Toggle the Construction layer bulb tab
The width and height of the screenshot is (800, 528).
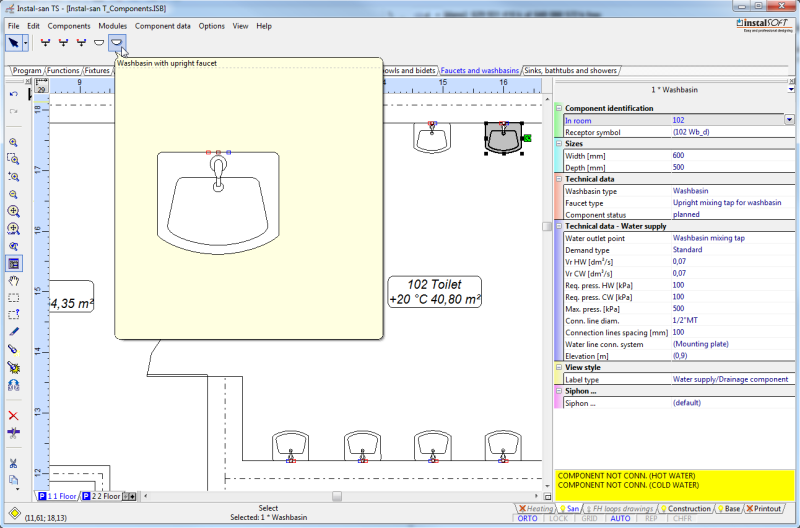coord(685,509)
